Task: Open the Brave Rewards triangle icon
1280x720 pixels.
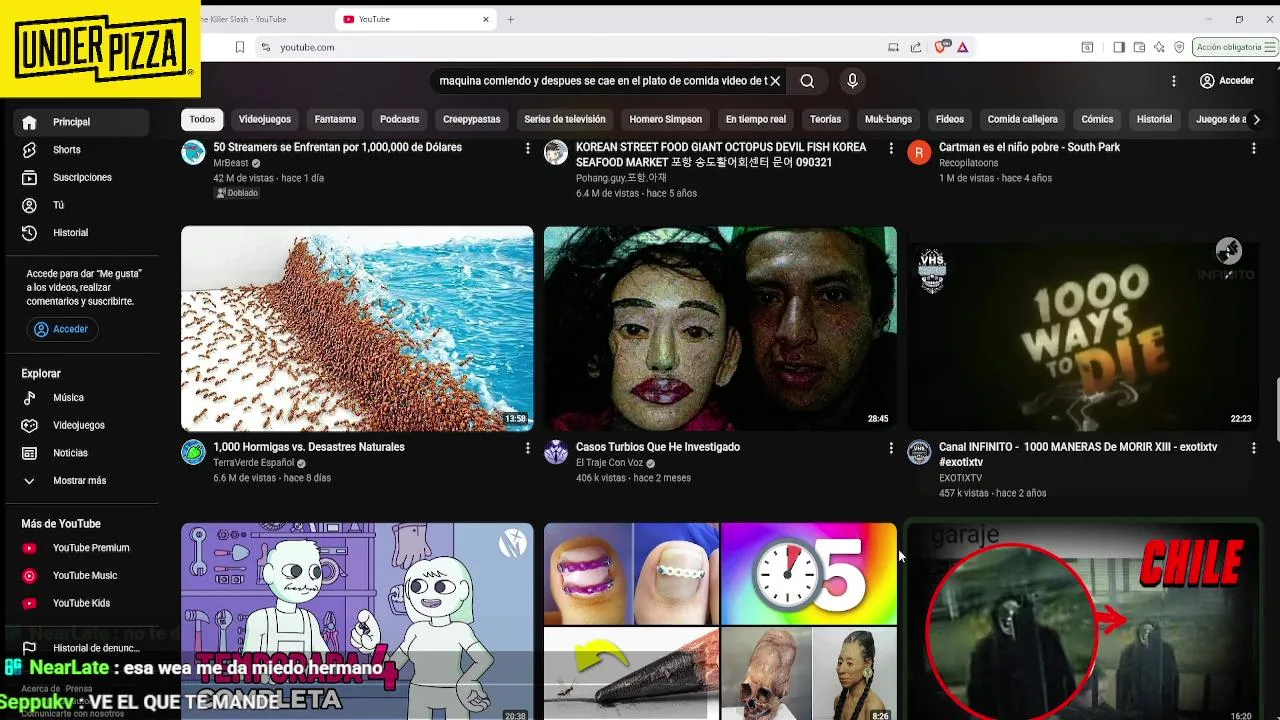Action: [x=962, y=47]
